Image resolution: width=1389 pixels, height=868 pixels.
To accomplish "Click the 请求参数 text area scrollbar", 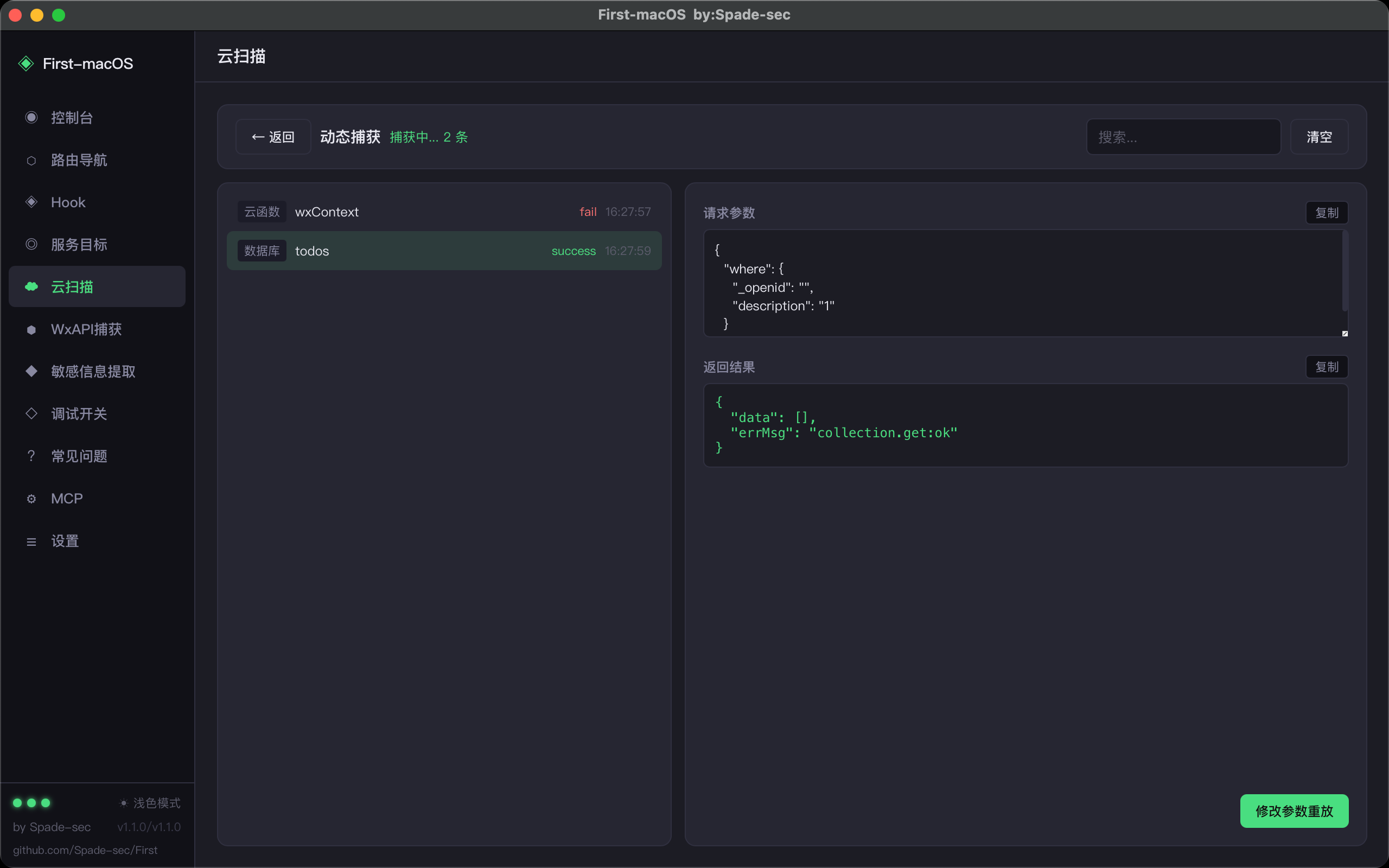I will pyautogui.click(x=1345, y=271).
